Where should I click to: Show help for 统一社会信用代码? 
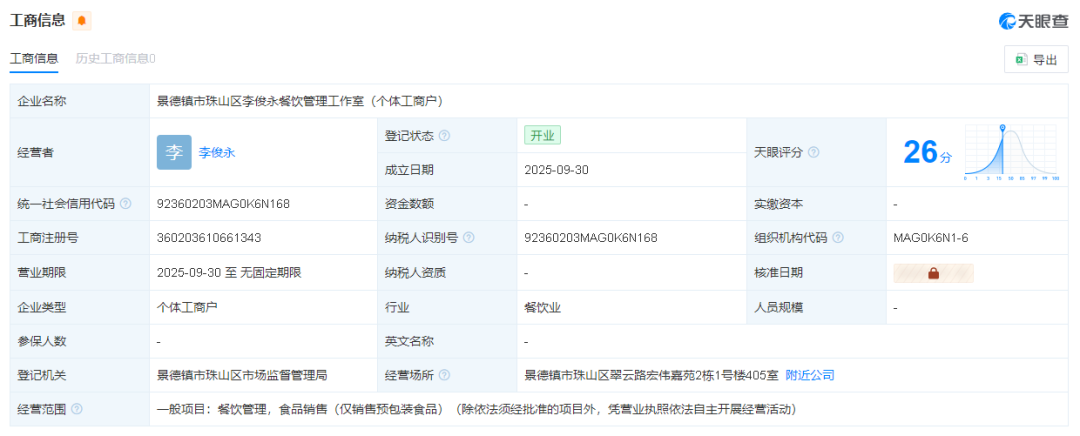click(126, 204)
